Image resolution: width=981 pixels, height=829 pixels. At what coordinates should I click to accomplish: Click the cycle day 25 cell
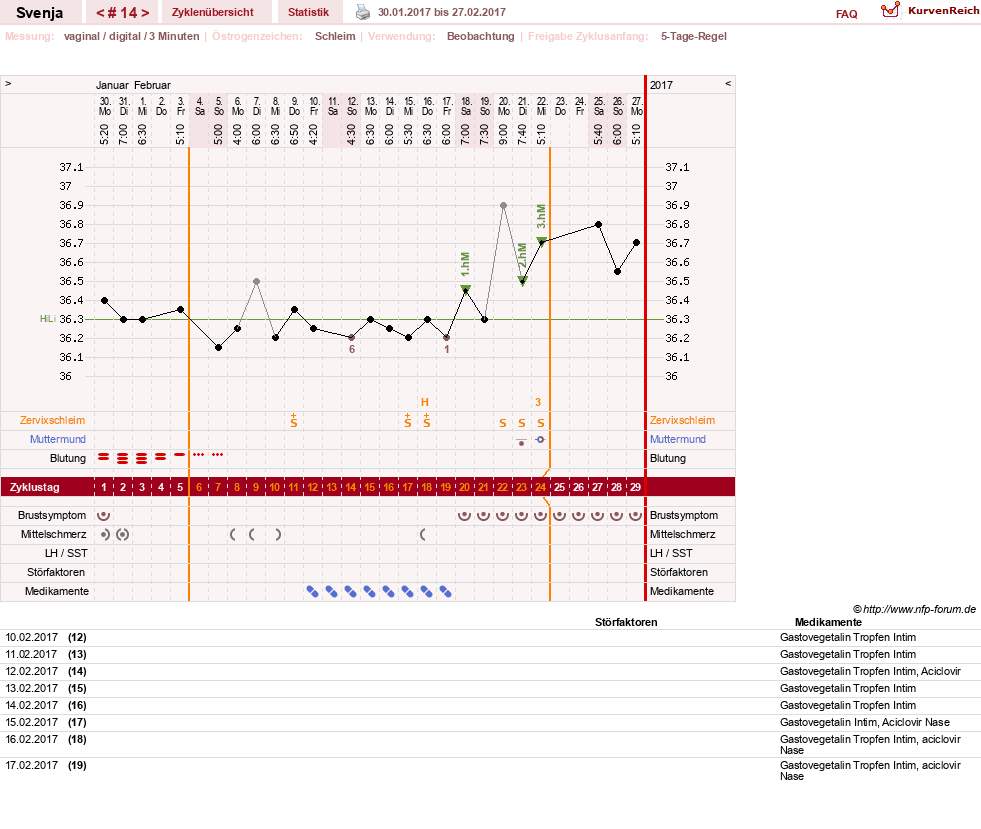[x=560, y=487]
